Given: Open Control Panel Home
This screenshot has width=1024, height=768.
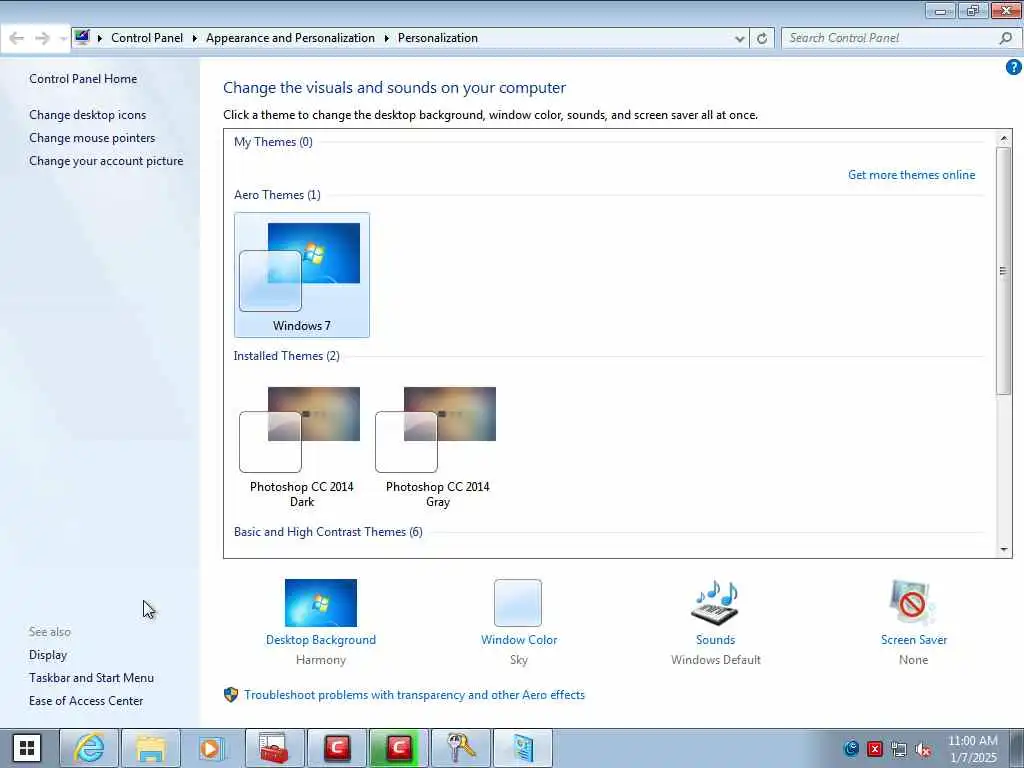Looking at the screenshot, I should click(83, 78).
